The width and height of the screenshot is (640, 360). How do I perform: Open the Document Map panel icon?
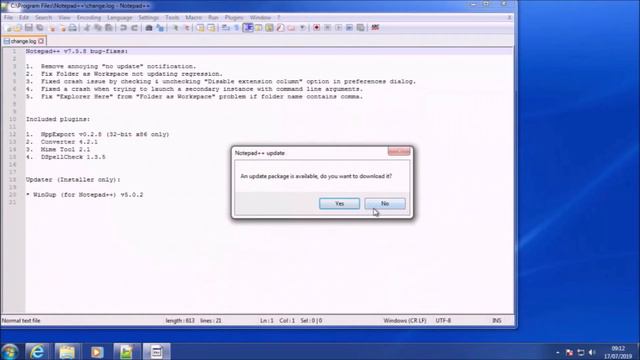click(269, 28)
